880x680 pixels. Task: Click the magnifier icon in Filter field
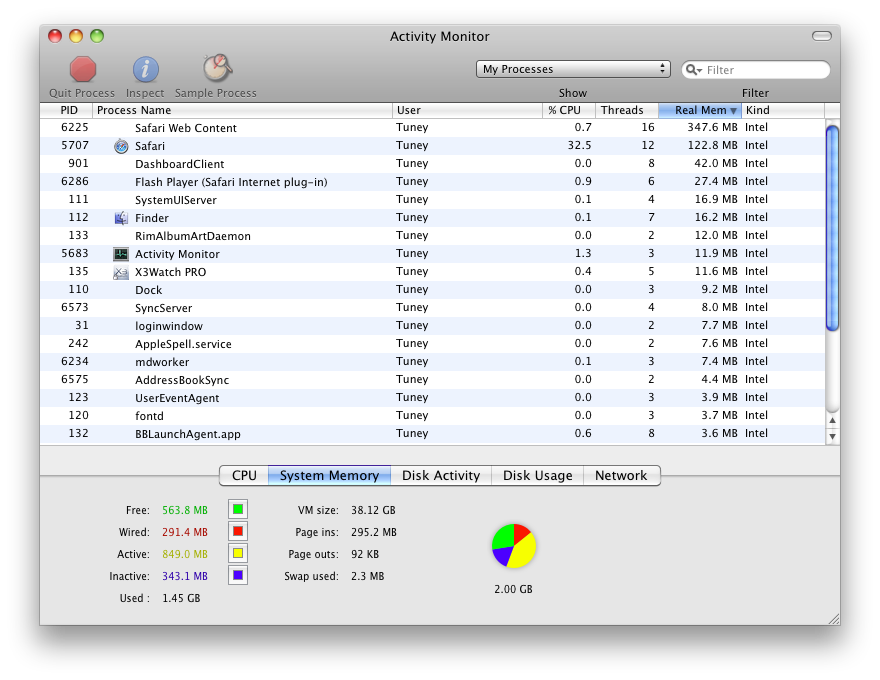click(694, 70)
